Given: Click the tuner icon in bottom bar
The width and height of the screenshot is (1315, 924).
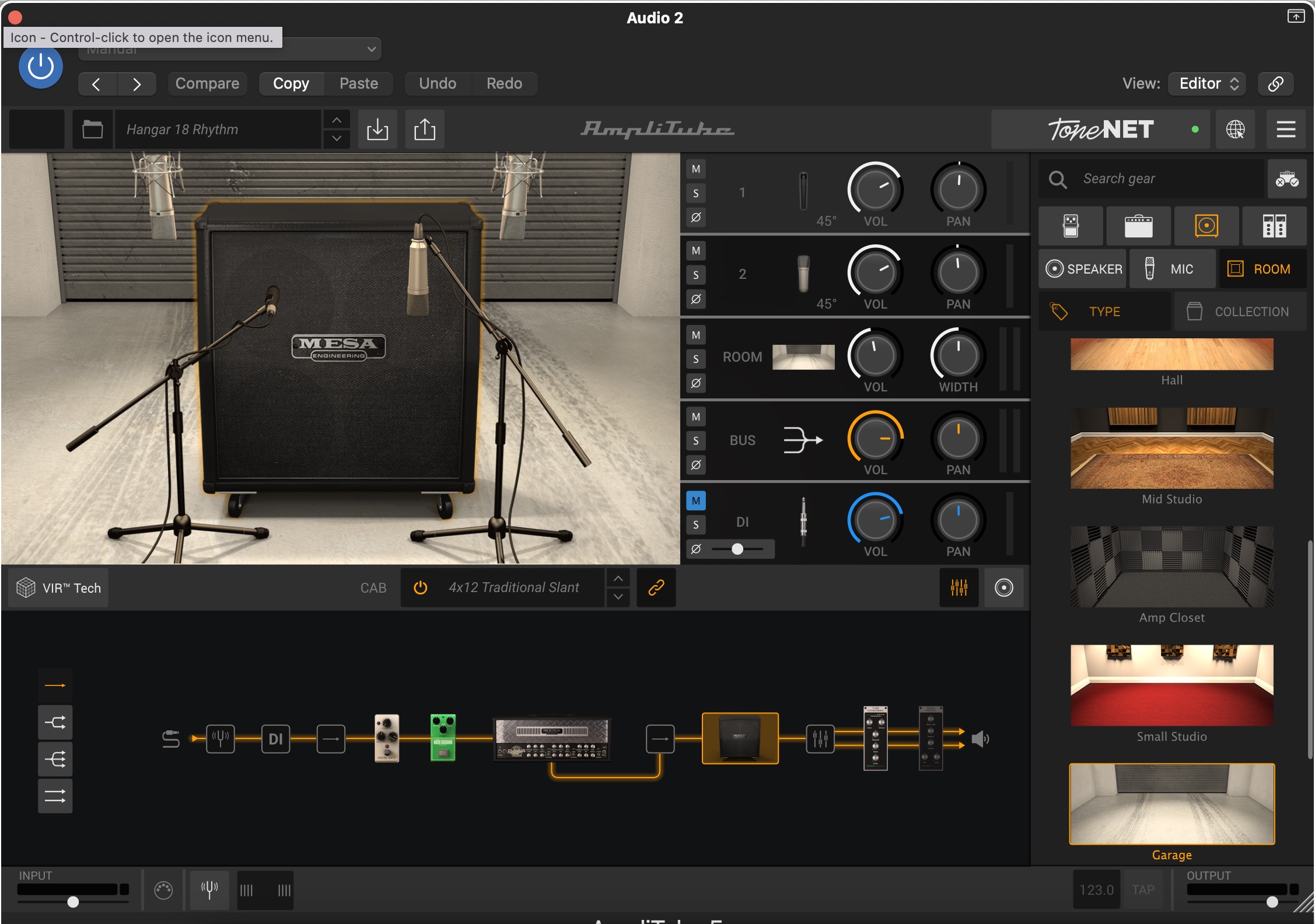Looking at the screenshot, I should (x=209, y=890).
